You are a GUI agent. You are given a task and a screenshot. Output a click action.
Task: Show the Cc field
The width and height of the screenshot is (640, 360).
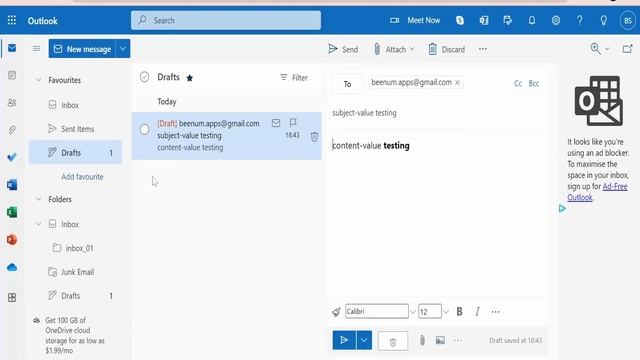tap(518, 83)
